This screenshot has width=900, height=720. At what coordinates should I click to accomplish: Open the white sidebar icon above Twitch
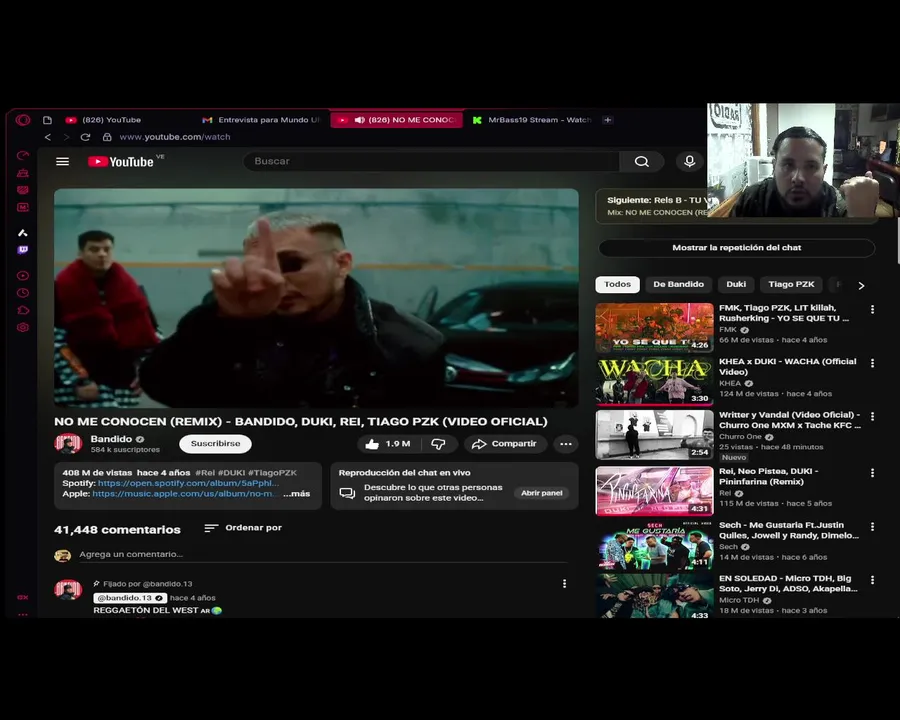tap(23, 233)
